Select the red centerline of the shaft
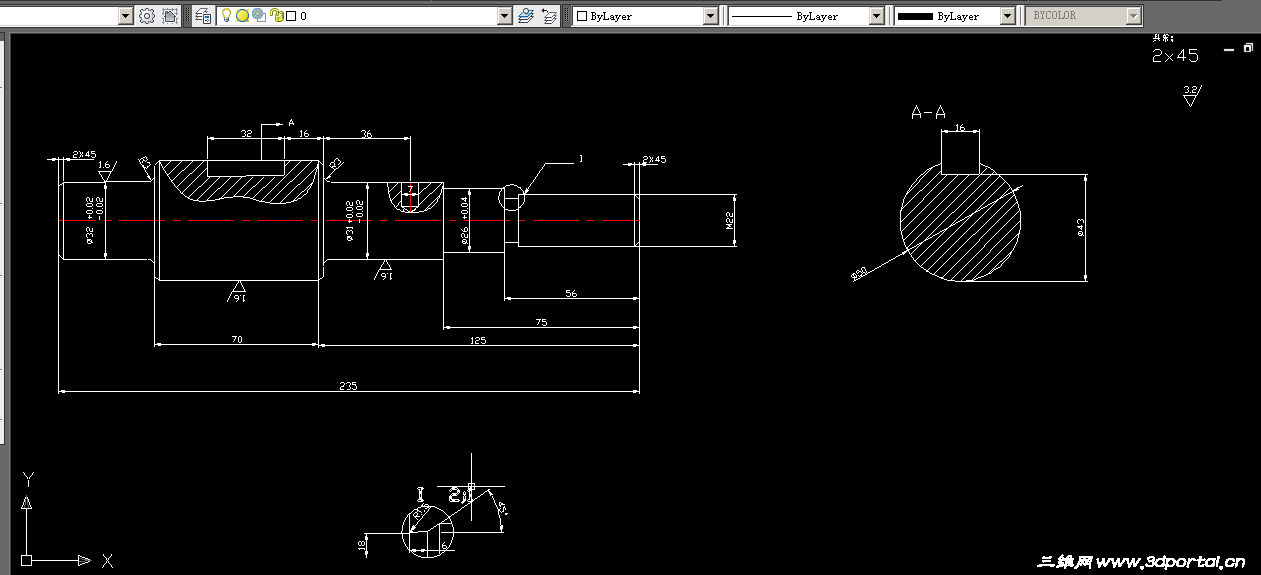This screenshot has width=1261, height=575. (349, 220)
